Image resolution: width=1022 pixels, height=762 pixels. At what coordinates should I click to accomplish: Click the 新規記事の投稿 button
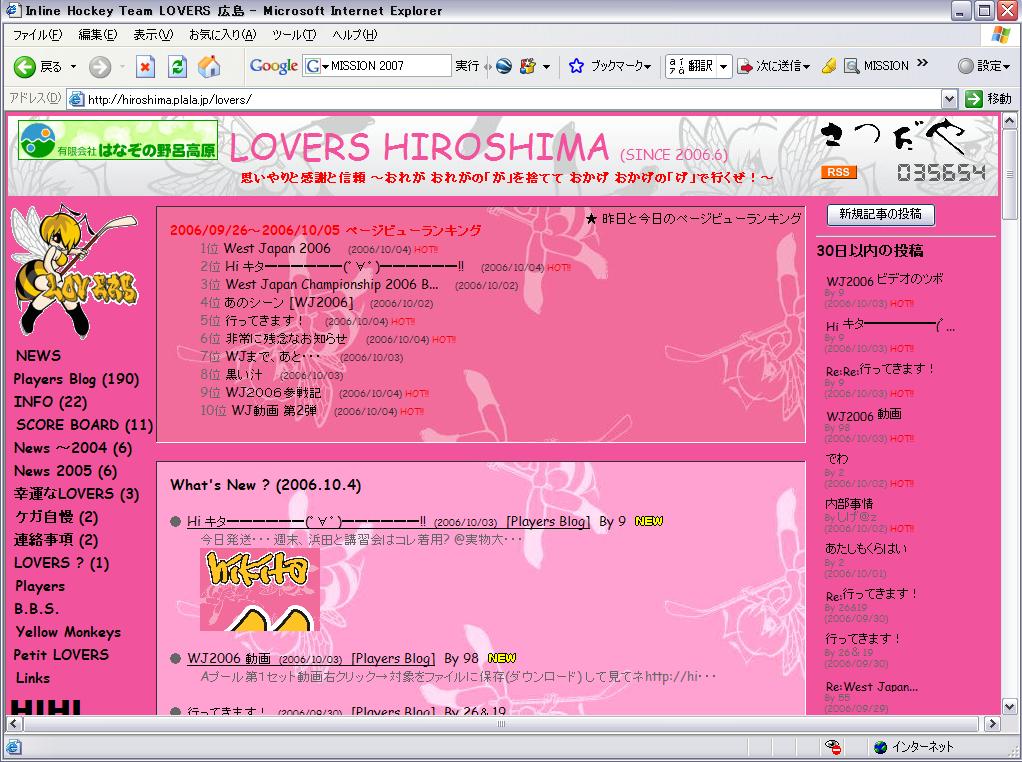tap(880, 215)
